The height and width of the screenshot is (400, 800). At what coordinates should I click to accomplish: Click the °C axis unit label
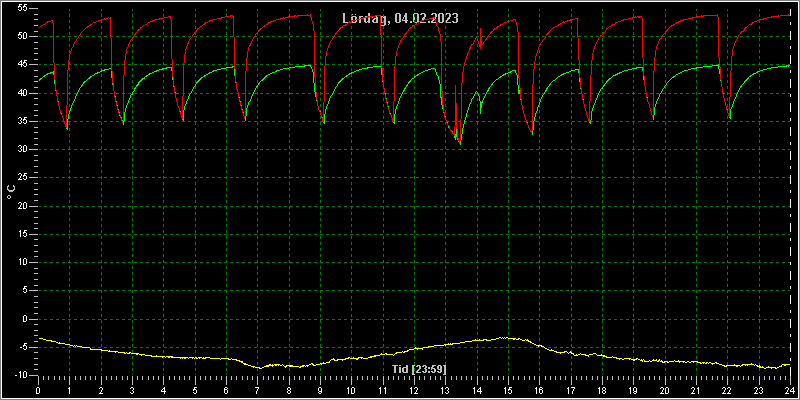click(11, 192)
